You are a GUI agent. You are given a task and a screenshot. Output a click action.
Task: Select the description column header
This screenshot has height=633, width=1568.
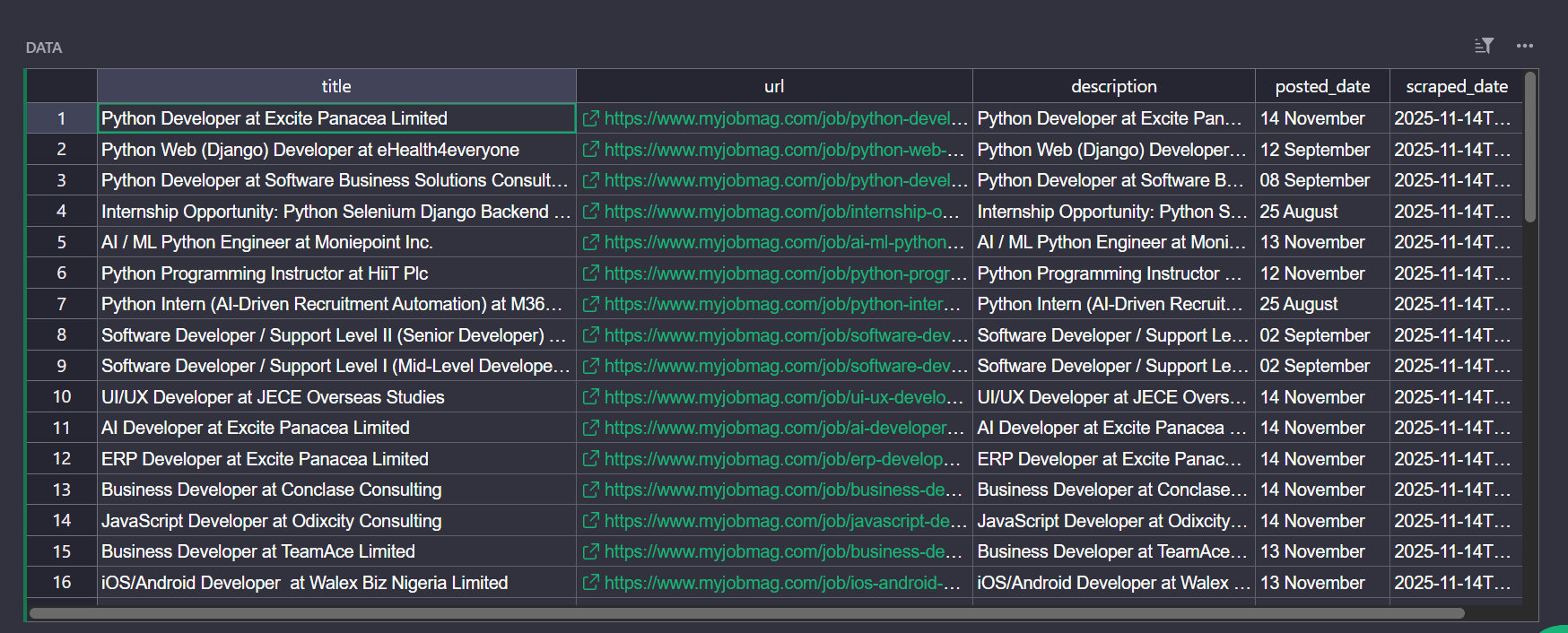1114,86
